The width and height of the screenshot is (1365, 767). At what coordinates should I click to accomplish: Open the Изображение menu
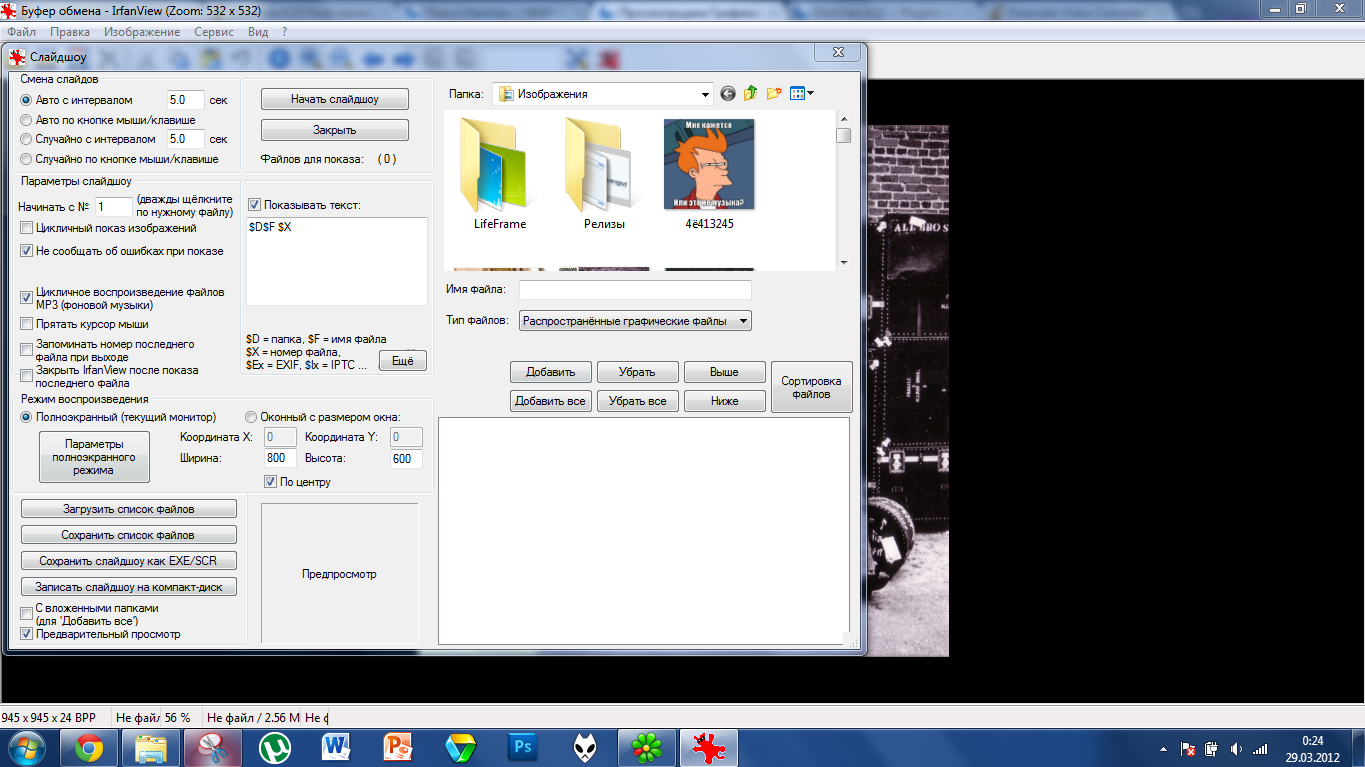[x=141, y=32]
